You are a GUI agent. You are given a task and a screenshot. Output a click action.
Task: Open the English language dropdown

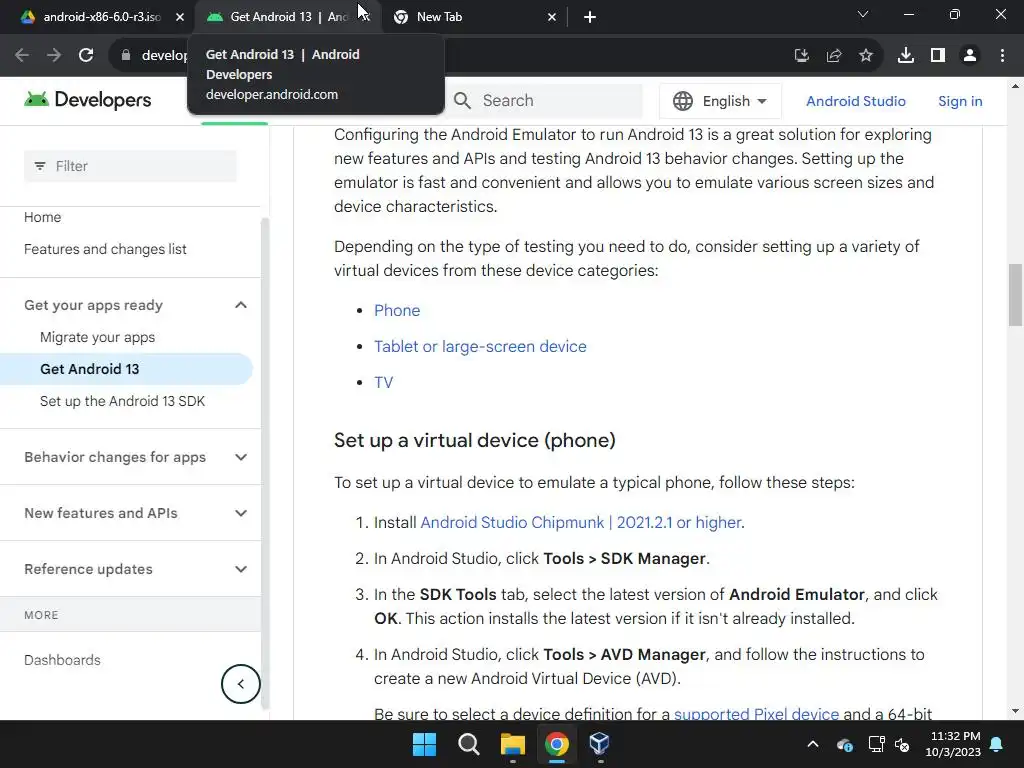click(720, 101)
